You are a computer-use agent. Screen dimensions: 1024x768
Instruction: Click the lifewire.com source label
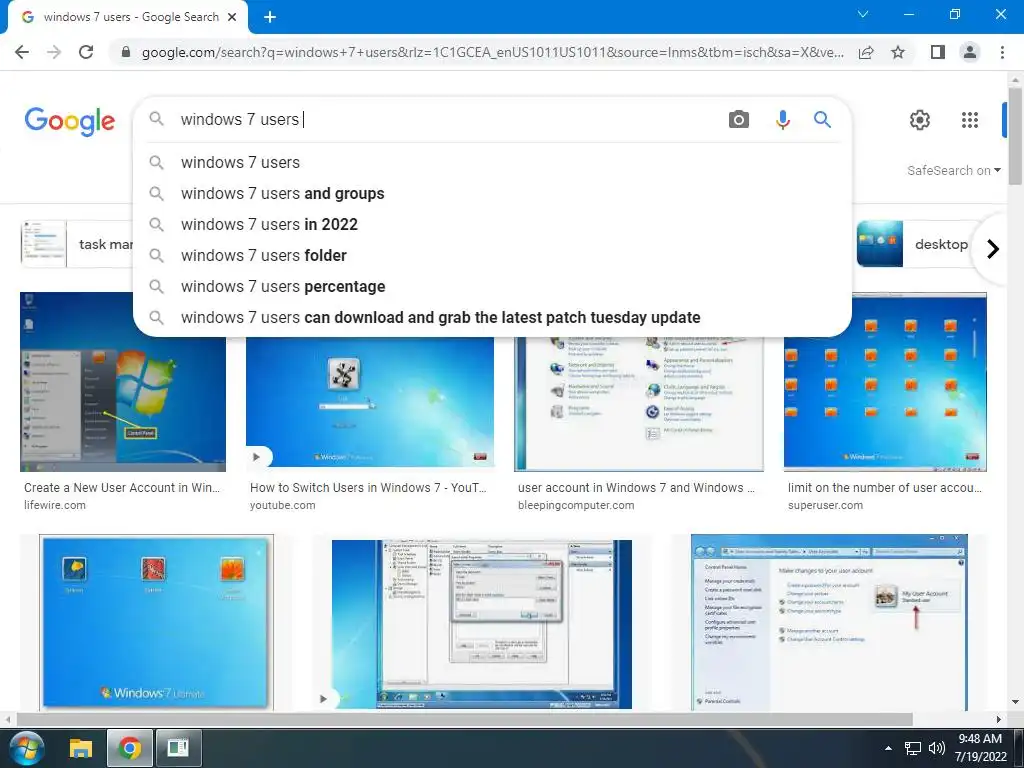click(55, 505)
